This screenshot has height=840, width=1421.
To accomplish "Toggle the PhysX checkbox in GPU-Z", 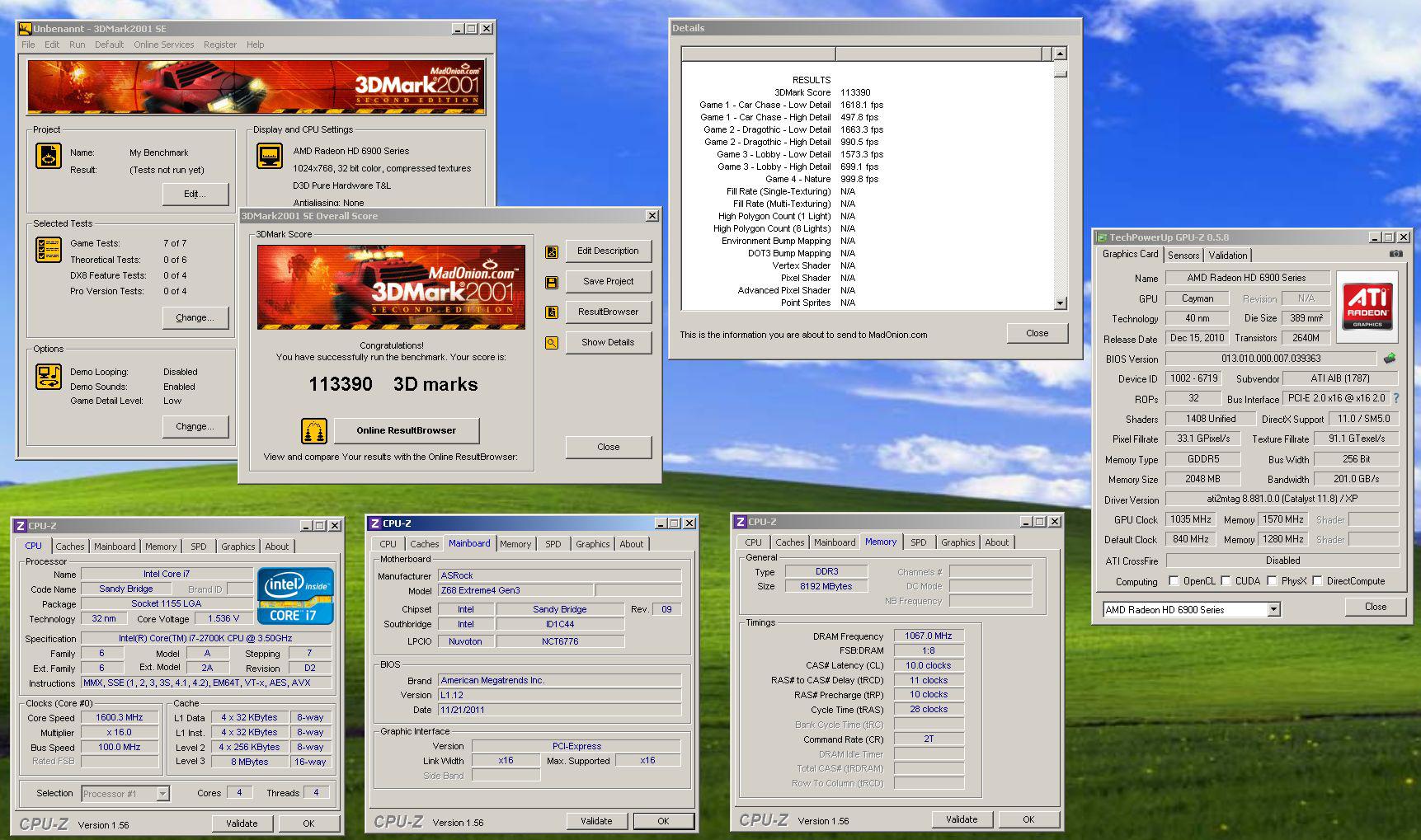I will tap(1272, 581).
